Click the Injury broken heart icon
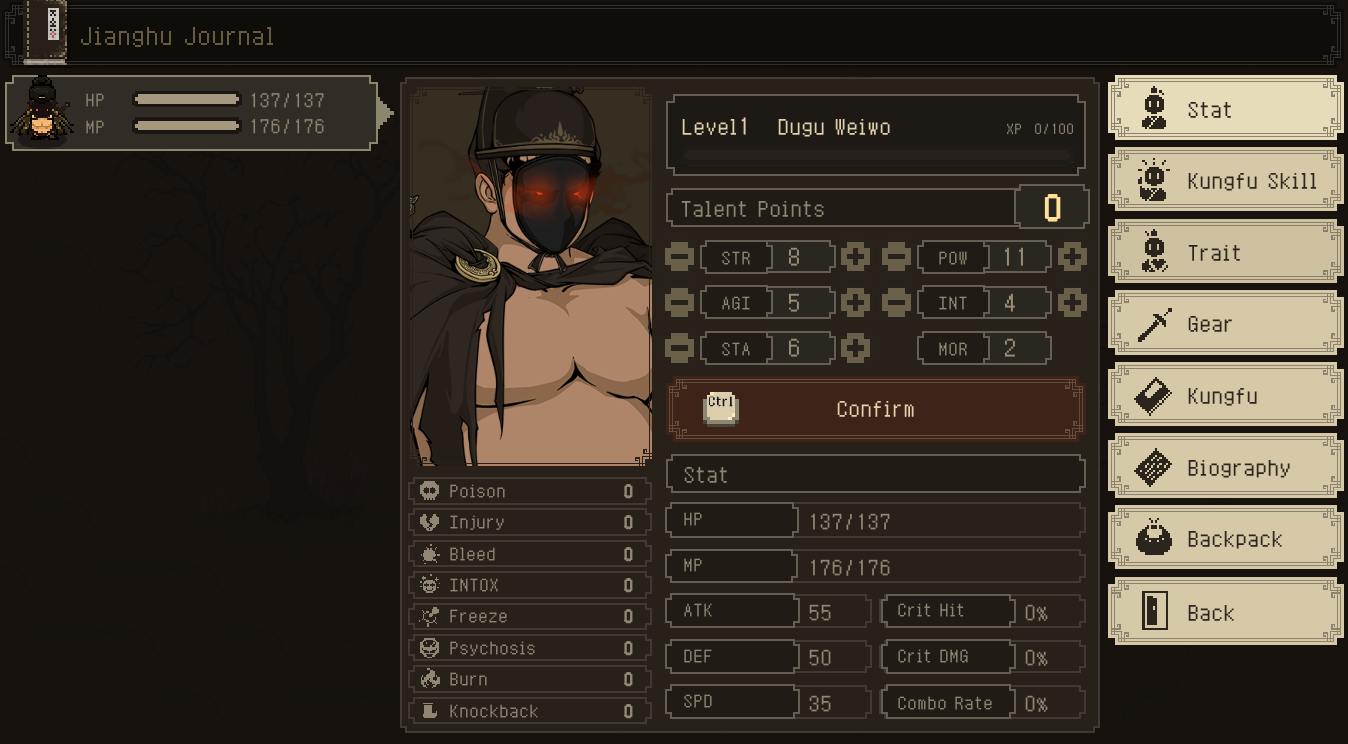Viewport: 1348px width, 744px height. pyautogui.click(x=429, y=522)
